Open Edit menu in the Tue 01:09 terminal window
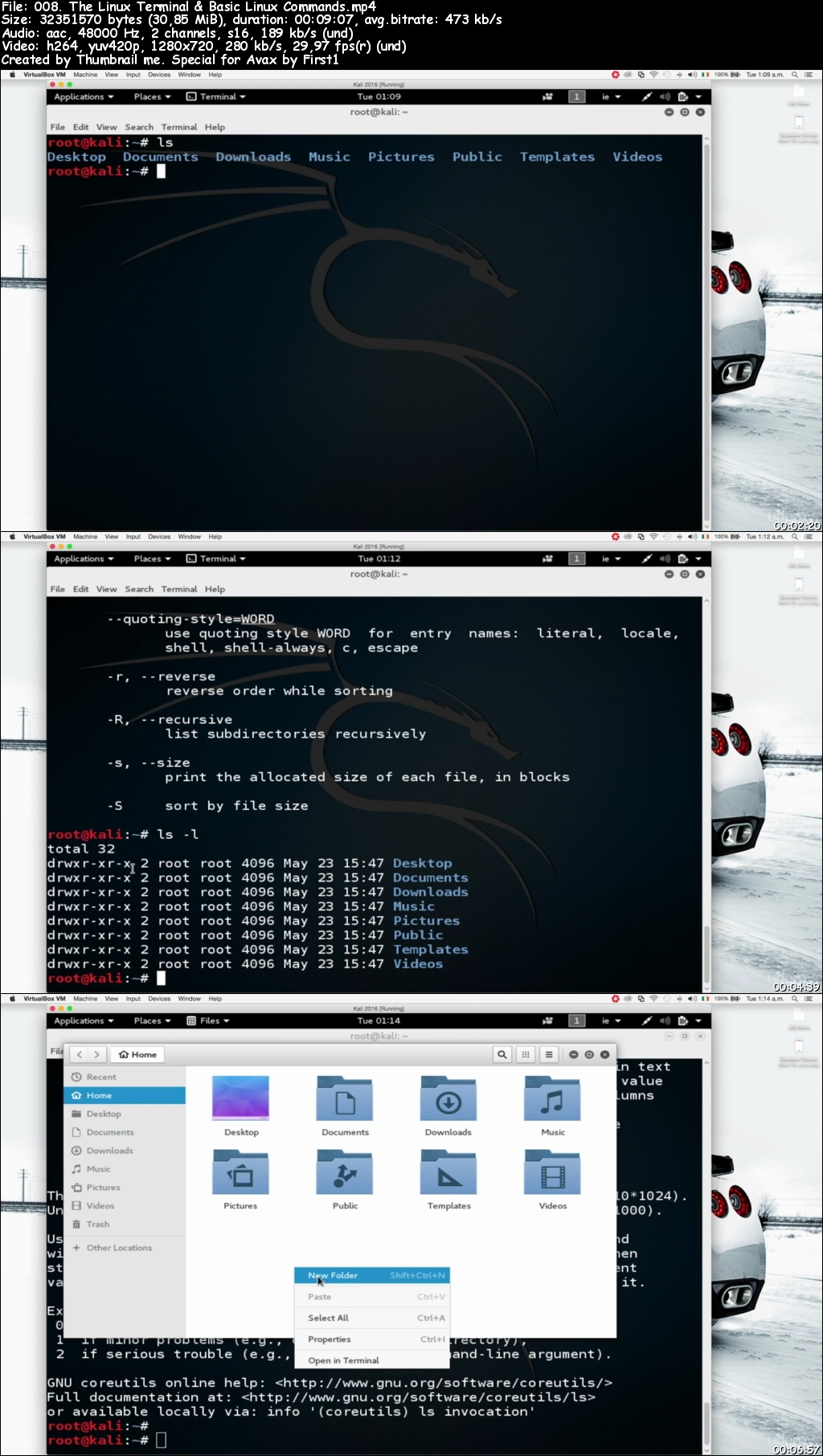The height and width of the screenshot is (1456, 823). (81, 127)
